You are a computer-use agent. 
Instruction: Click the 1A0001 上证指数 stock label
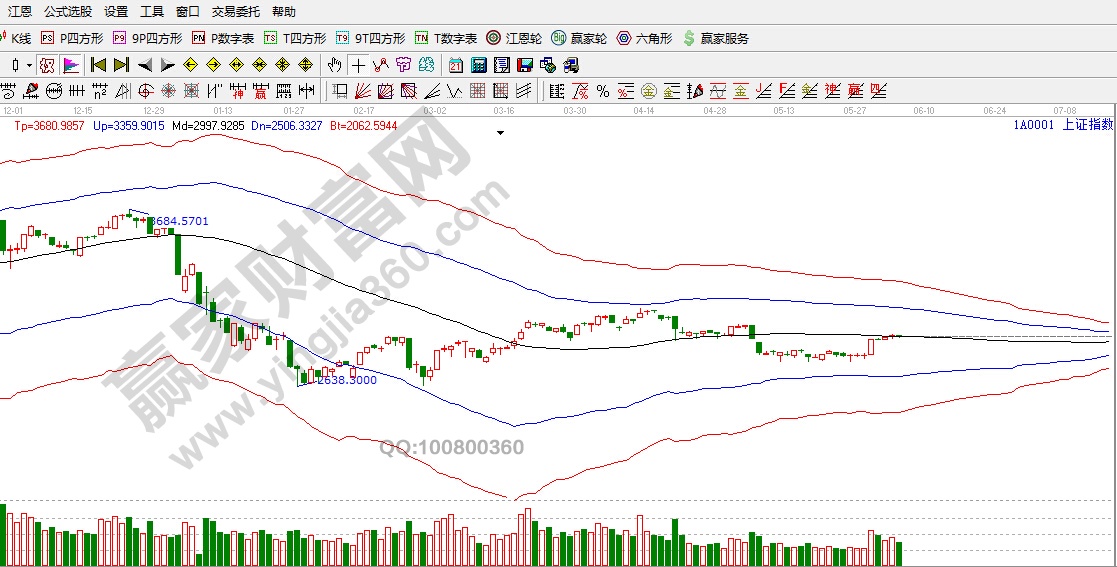(x=1062, y=125)
